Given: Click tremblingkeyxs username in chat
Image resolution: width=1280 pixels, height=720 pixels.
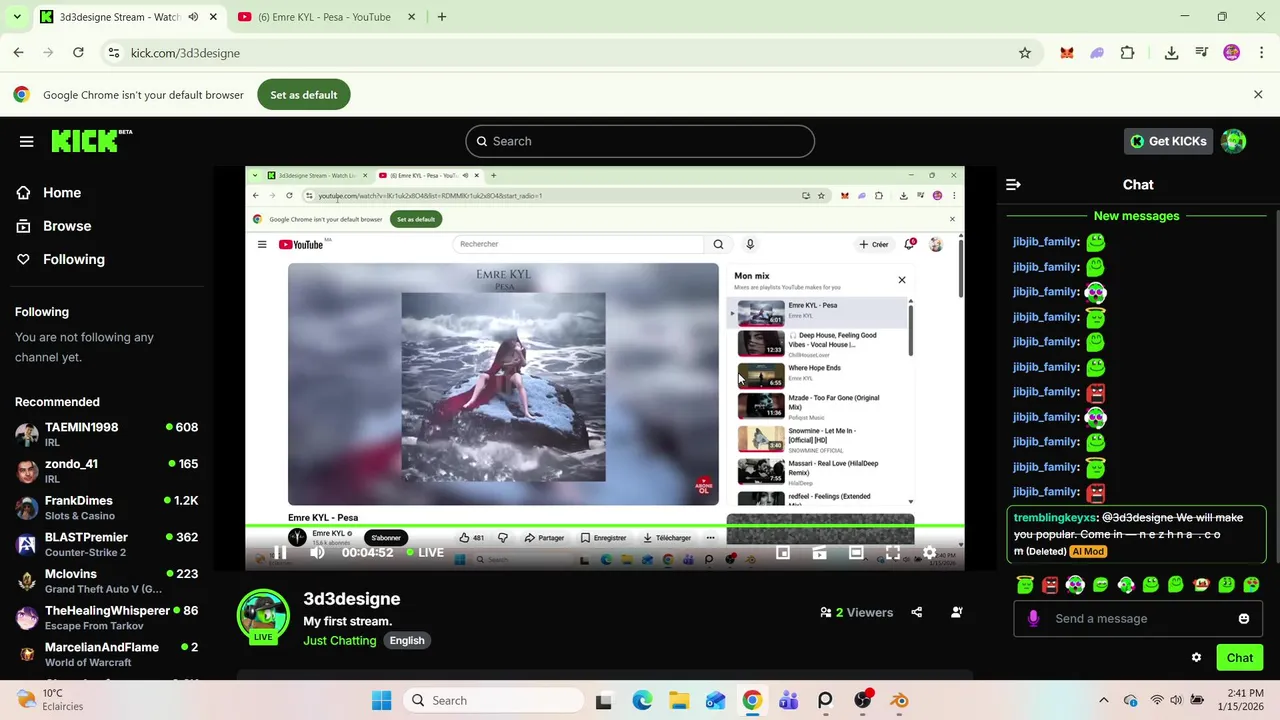Looking at the screenshot, I should [1055, 518].
